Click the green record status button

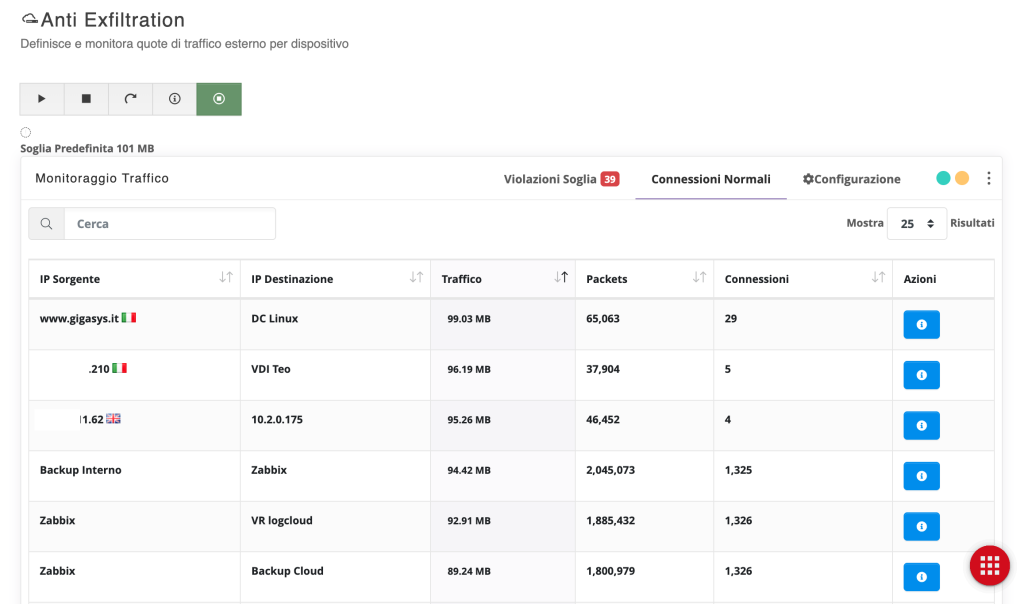coord(219,99)
